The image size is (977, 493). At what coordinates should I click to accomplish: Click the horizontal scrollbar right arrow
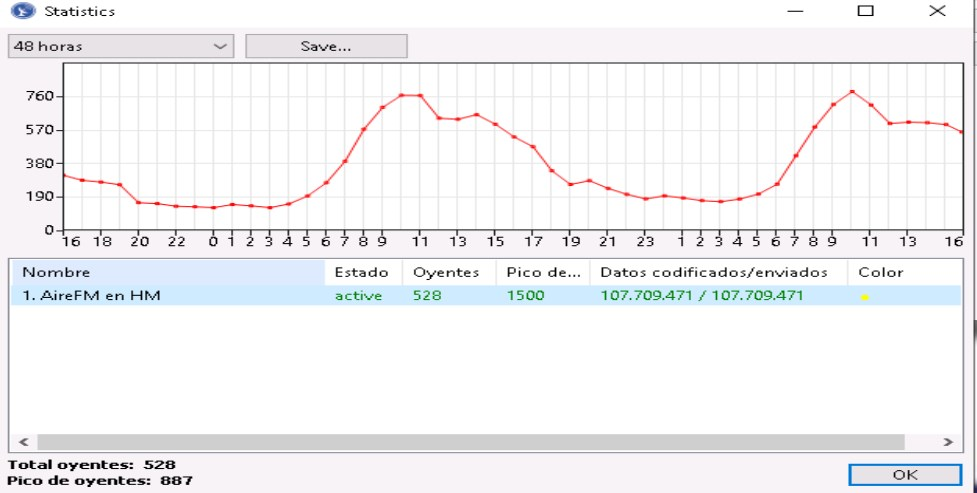947,441
